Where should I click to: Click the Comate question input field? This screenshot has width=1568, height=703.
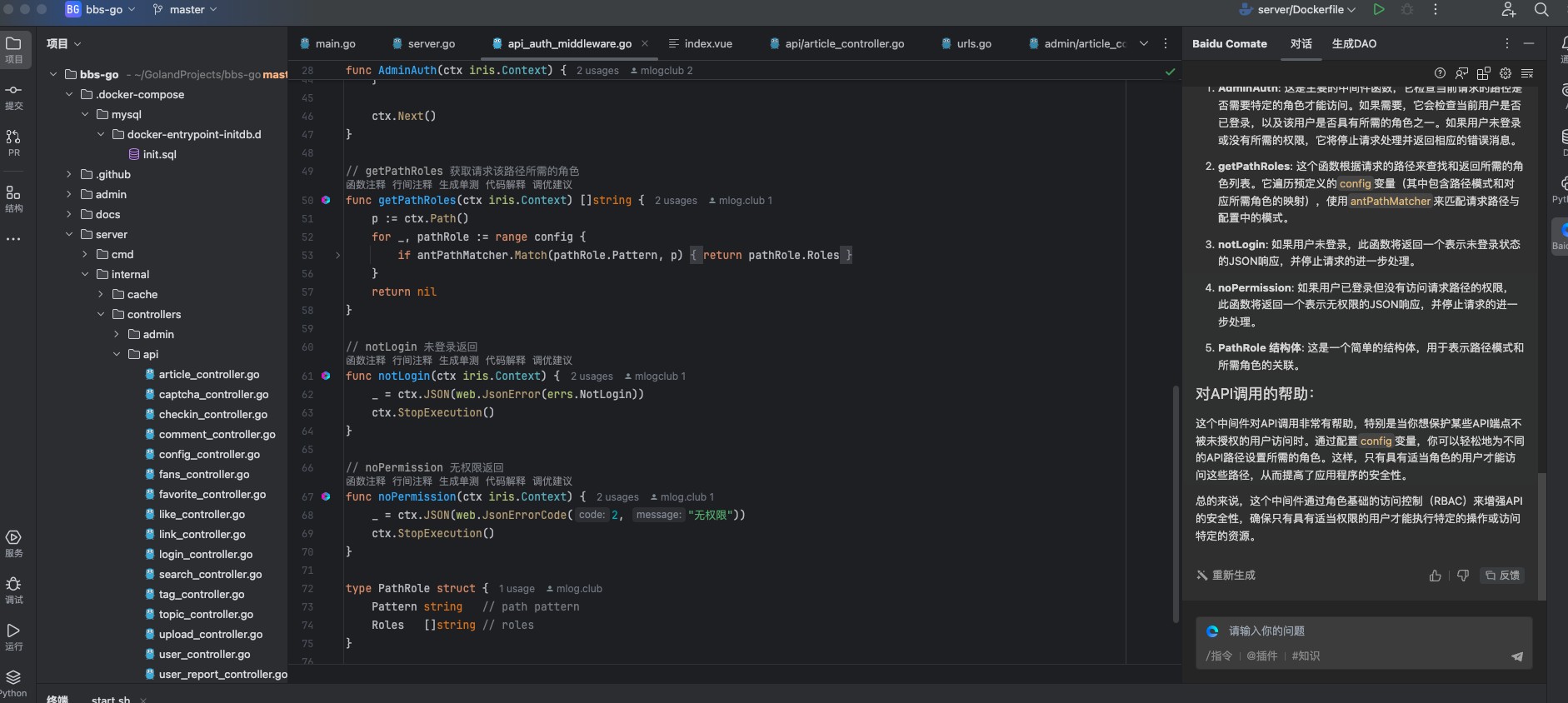1363,631
